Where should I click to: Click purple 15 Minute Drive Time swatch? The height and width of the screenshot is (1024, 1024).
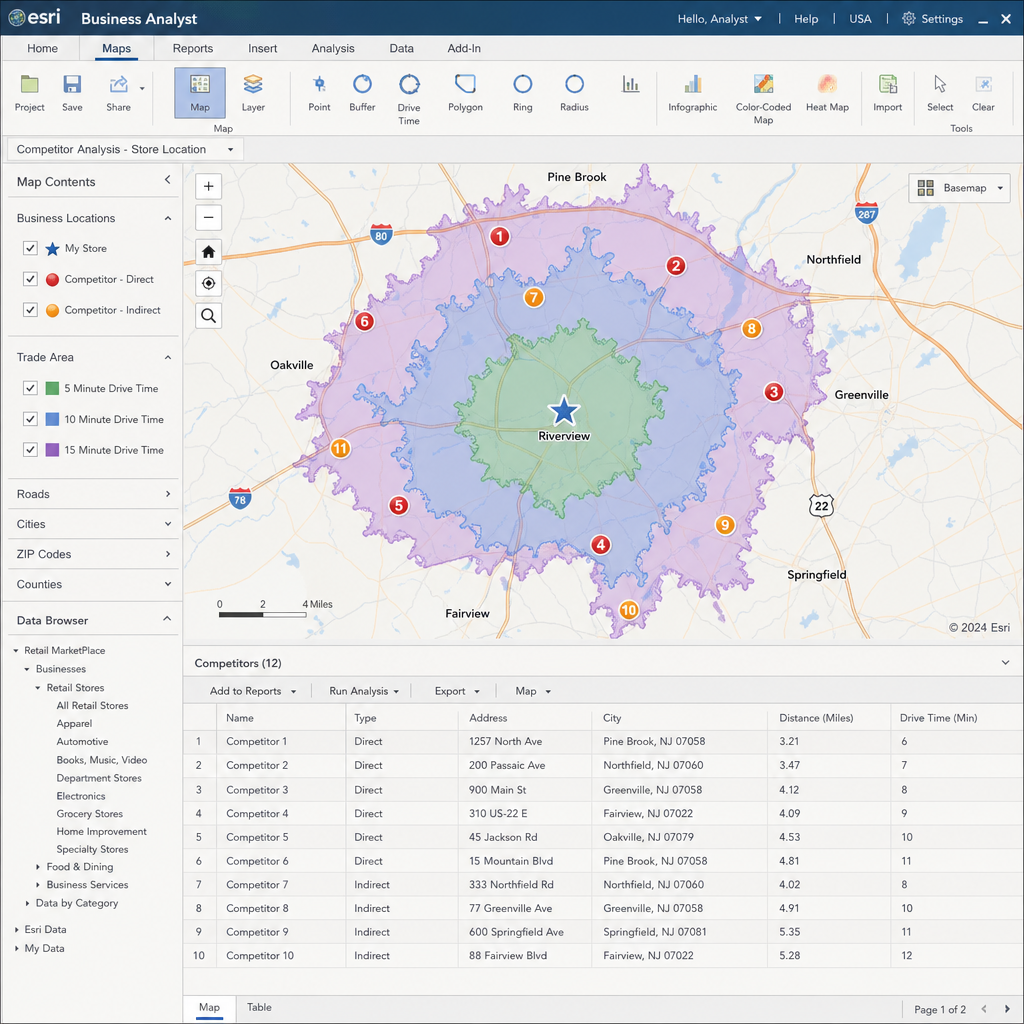[52, 449]
